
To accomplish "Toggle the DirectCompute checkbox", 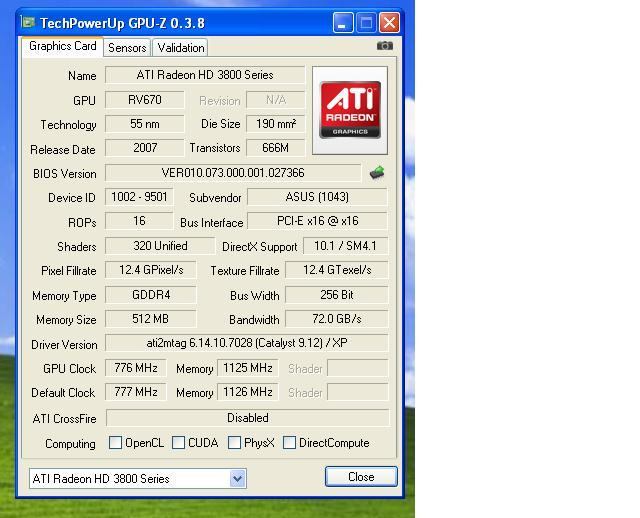I will coord(289,442).
